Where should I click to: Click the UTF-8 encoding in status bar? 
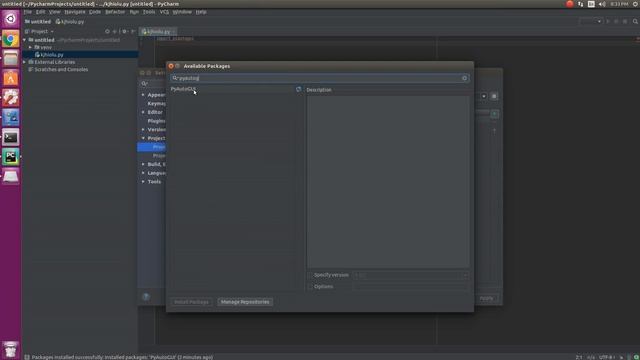tap(606, 357)
